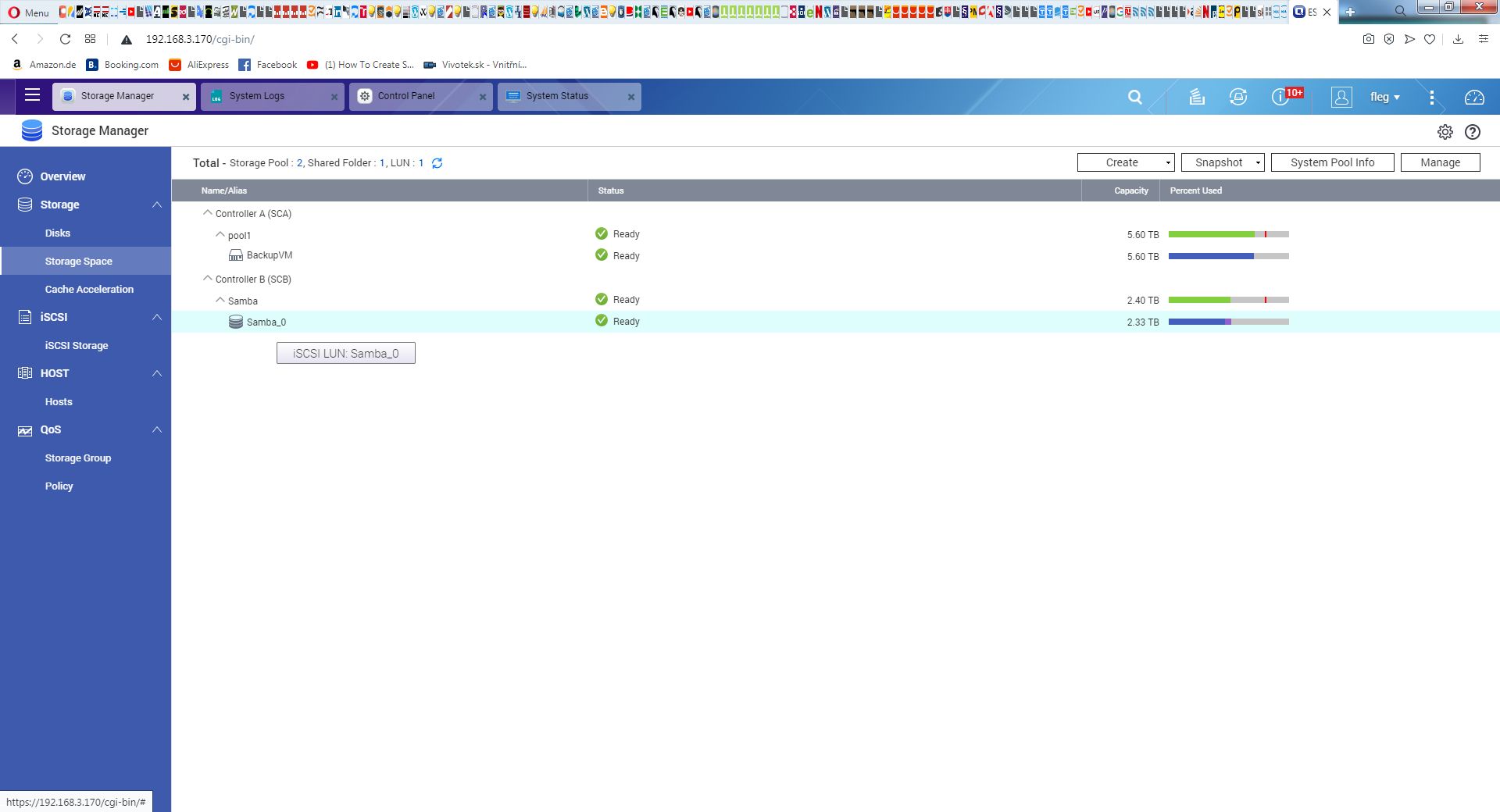
Task: Open the AliExpress bookmark
Action: pyautogui.click(x=199, y=65)
